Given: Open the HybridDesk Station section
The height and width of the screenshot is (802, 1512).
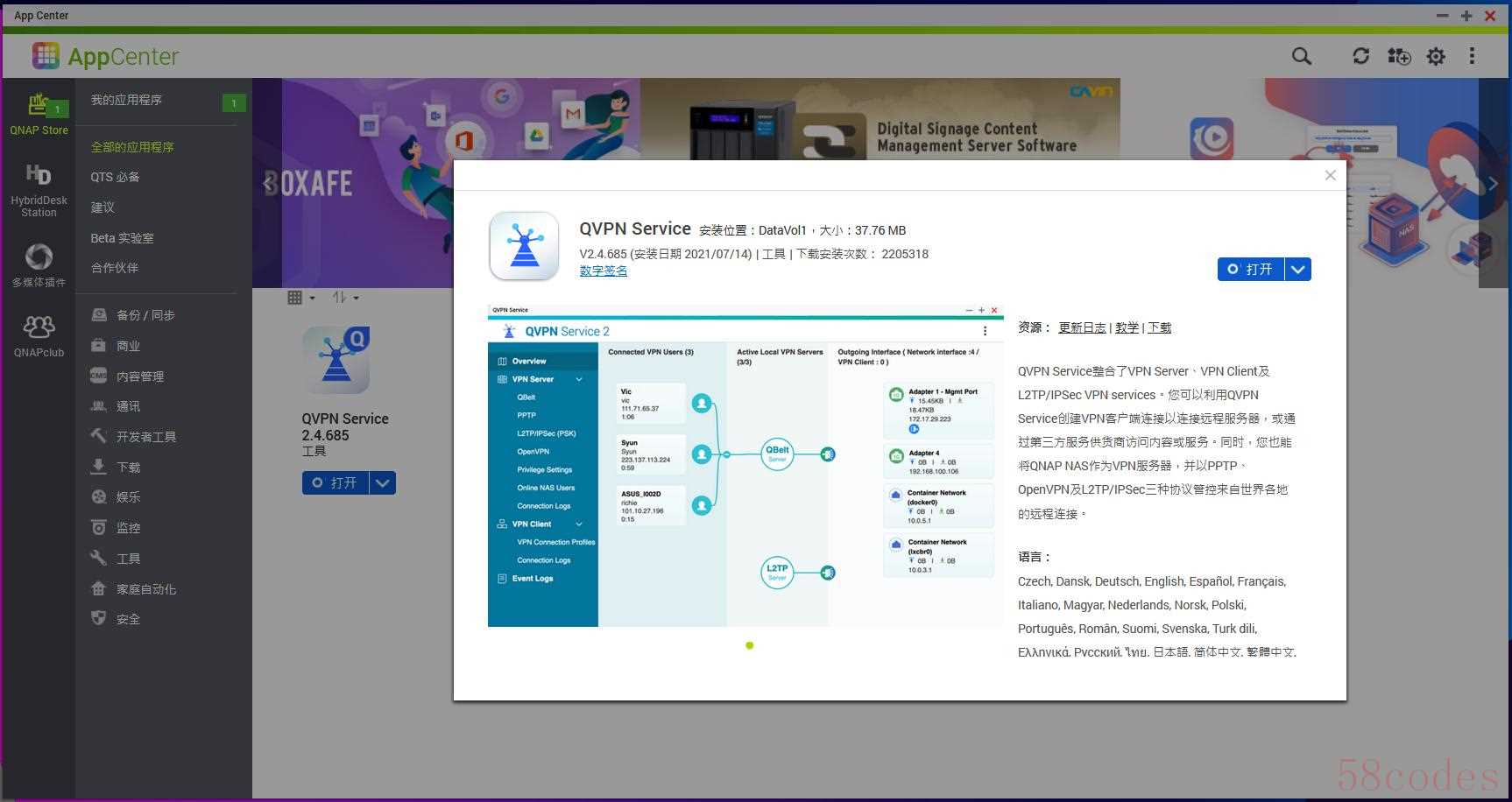Looking at the screenshot, I should coord(39,190).
